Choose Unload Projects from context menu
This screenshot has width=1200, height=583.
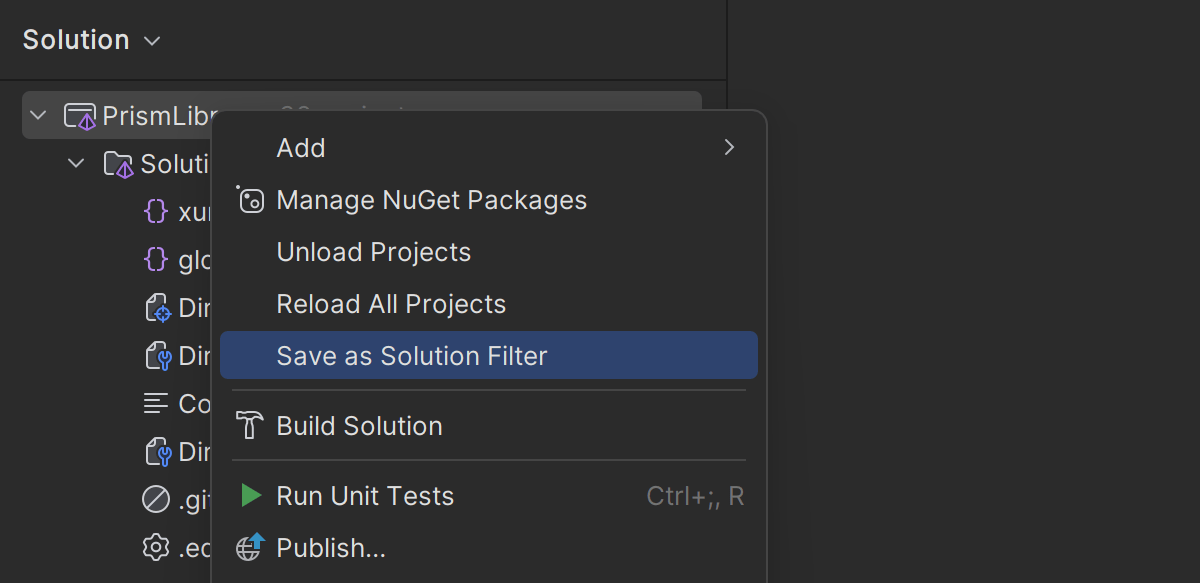click(x=373, y=252)
